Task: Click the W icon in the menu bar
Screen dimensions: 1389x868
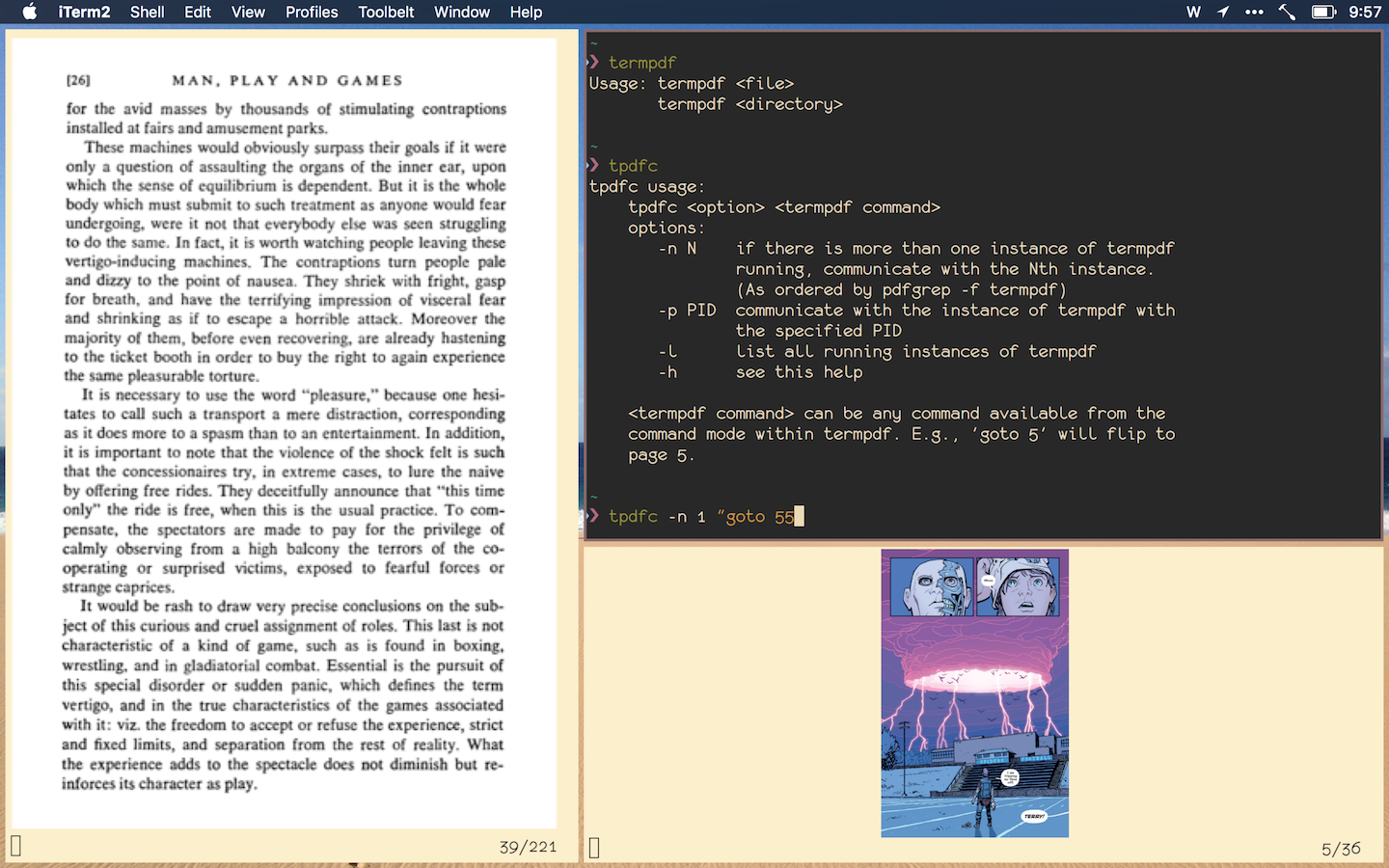Action: tap(1193, 12)
